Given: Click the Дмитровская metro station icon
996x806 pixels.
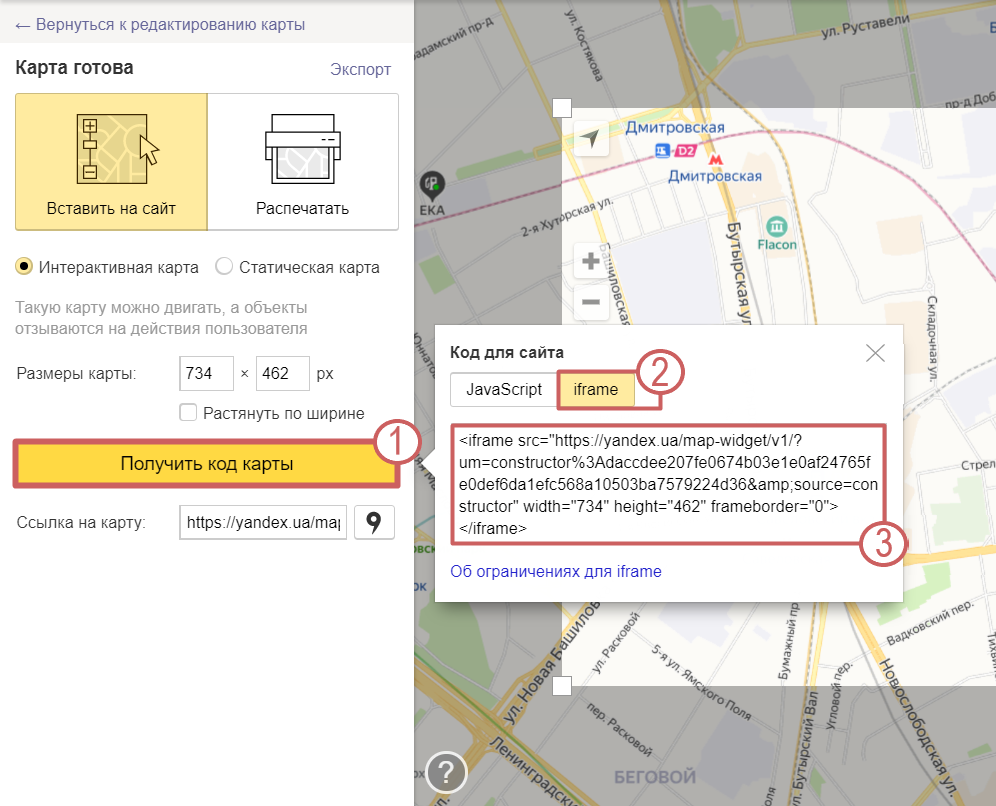Looking at the screenshot, I should [x=714, y=157].
